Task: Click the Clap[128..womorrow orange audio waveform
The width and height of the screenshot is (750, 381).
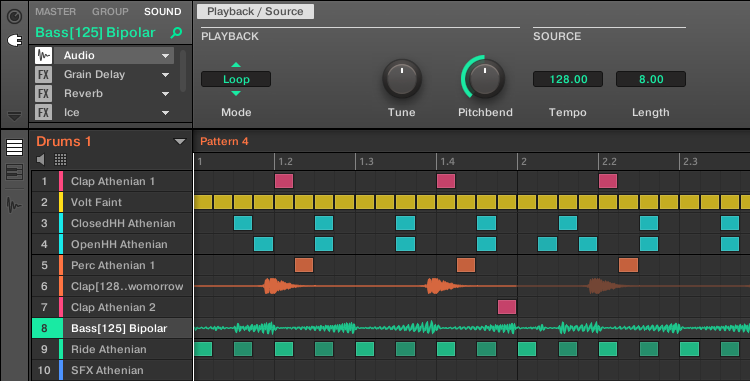Action: coord(472,286)
